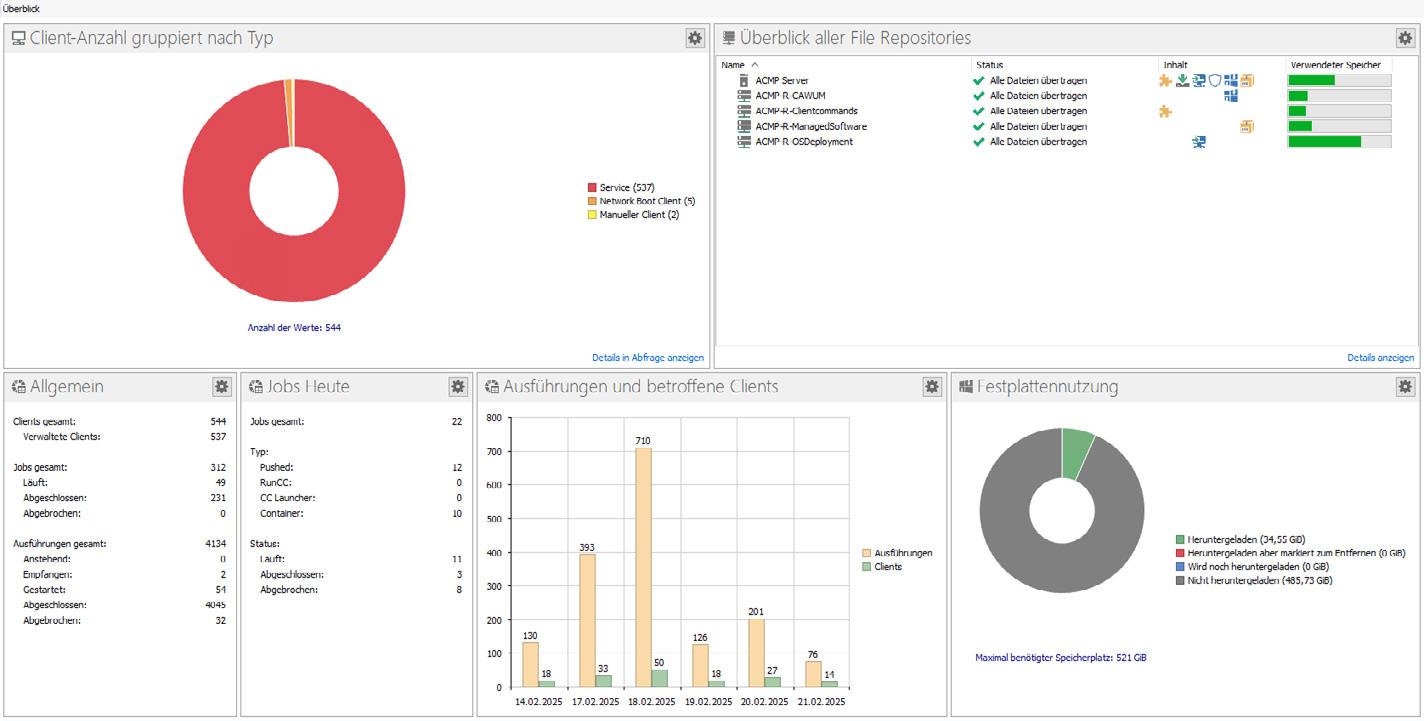The width and height of the screenshot is (1424, 721).
Task: Open settings gear of Client-Anzahl panel
Action: coord(694,38)
